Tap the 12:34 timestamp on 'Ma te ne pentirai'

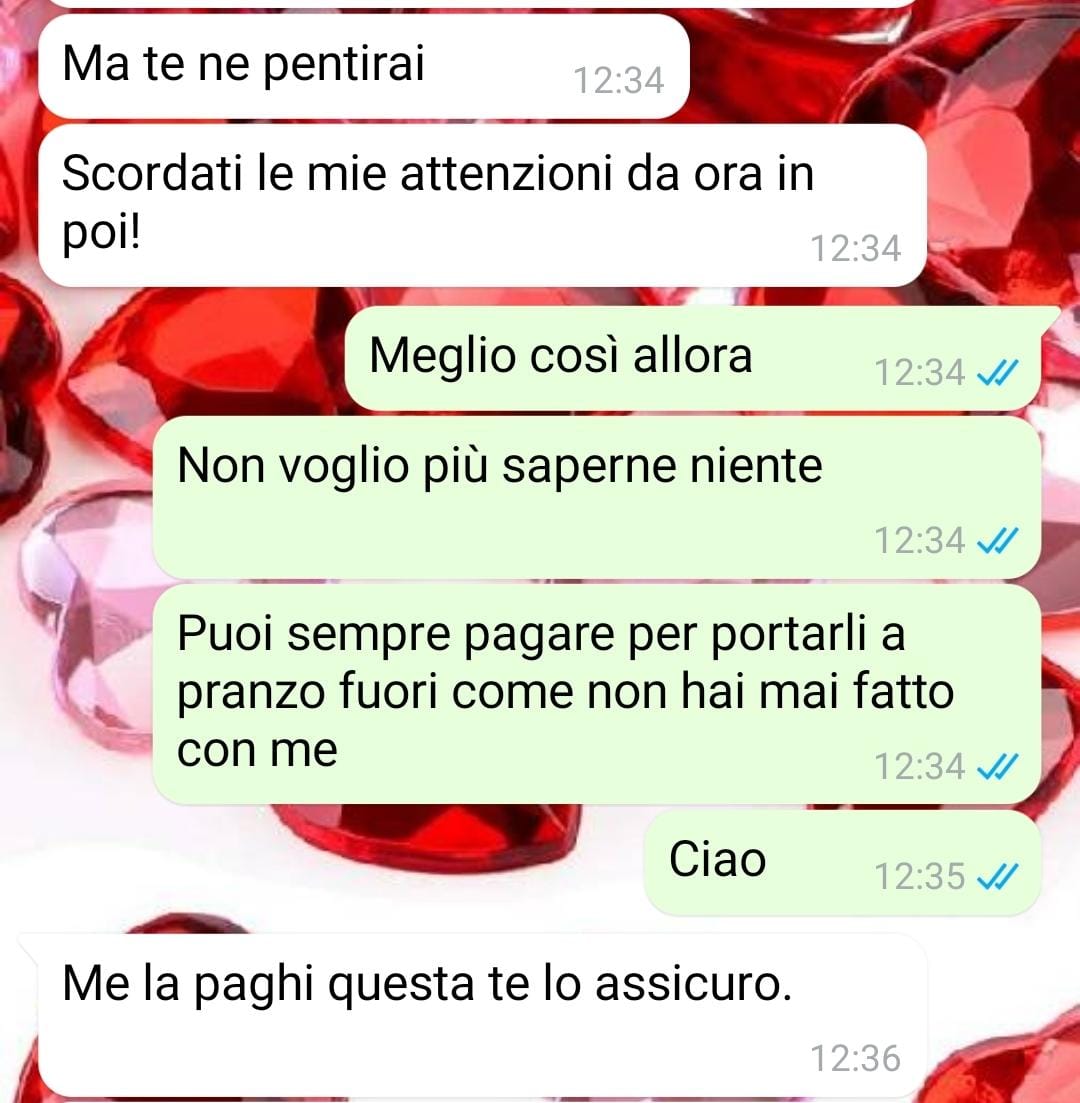pyautogui.click(x=618, y=80)
